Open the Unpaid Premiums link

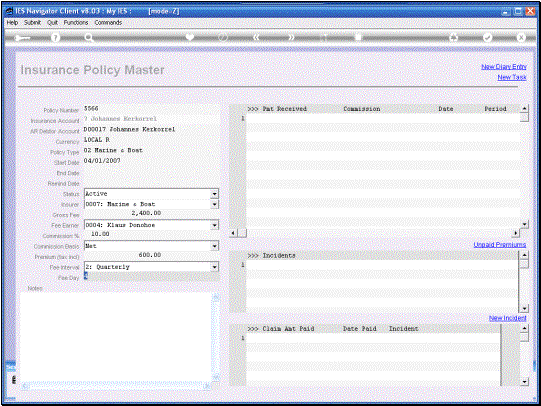tap(500, 245)
